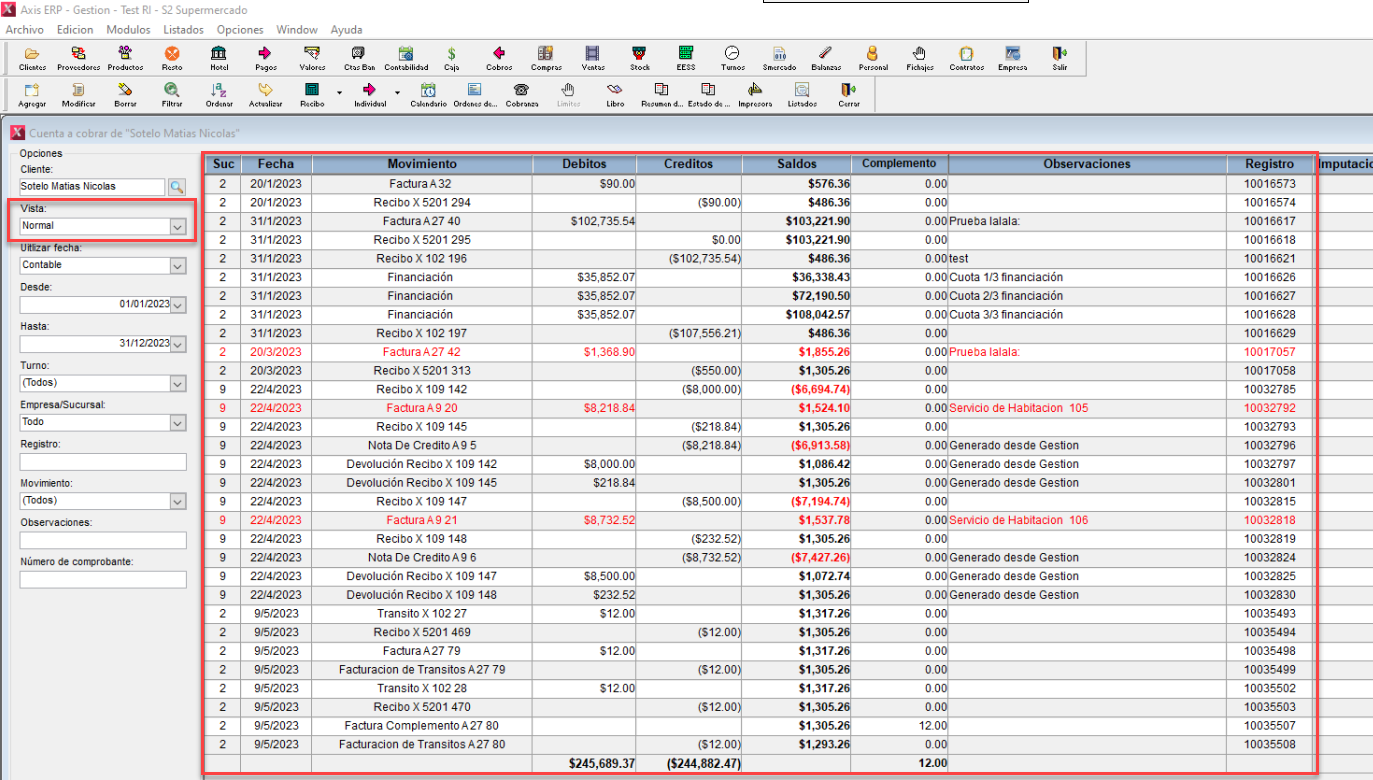Viewport: 1373px width, 780px height.
Task: Click the Proveedores toolbar icon
Action: point(78,58)
